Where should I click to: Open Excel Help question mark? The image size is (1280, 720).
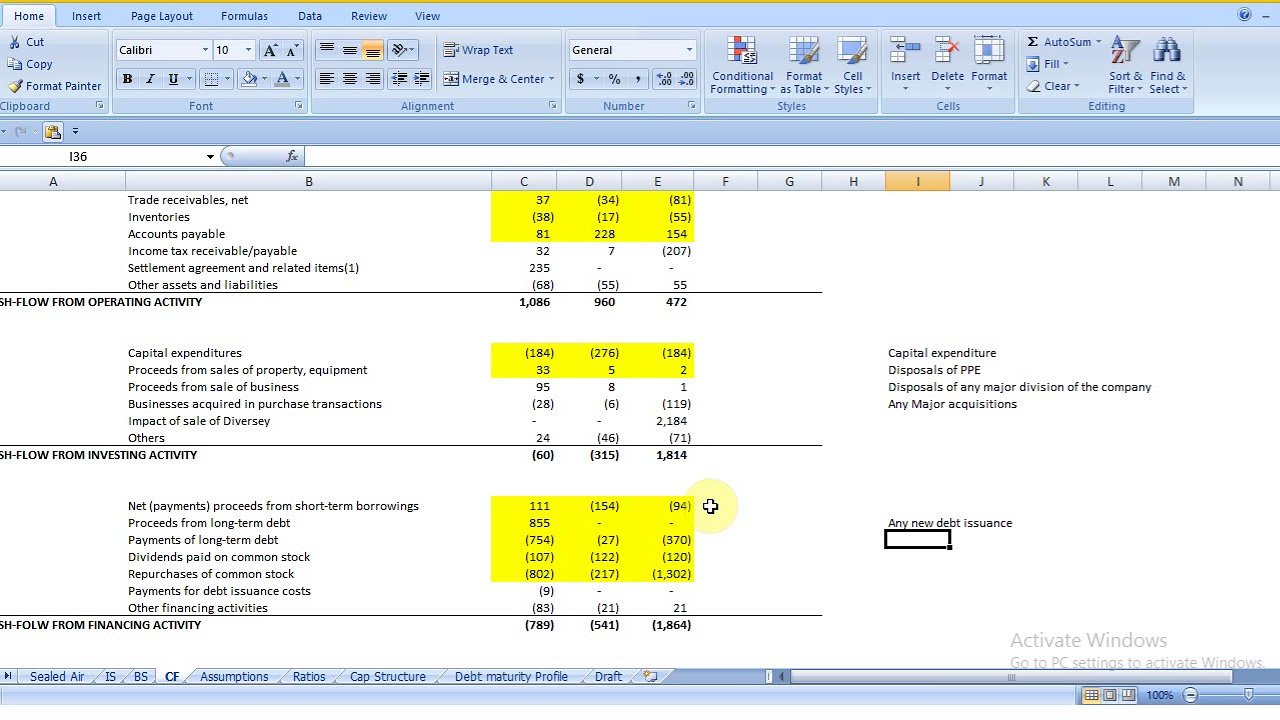[1244, 15]
